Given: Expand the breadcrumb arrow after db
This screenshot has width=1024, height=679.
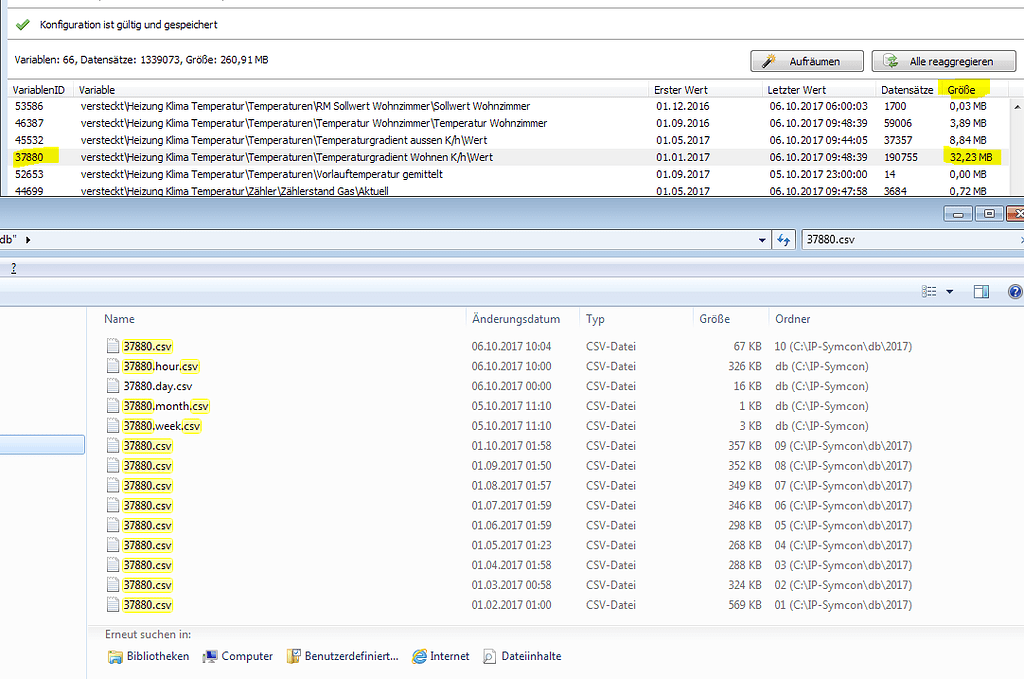Looking at the screenshot, I should coord(28,240).
